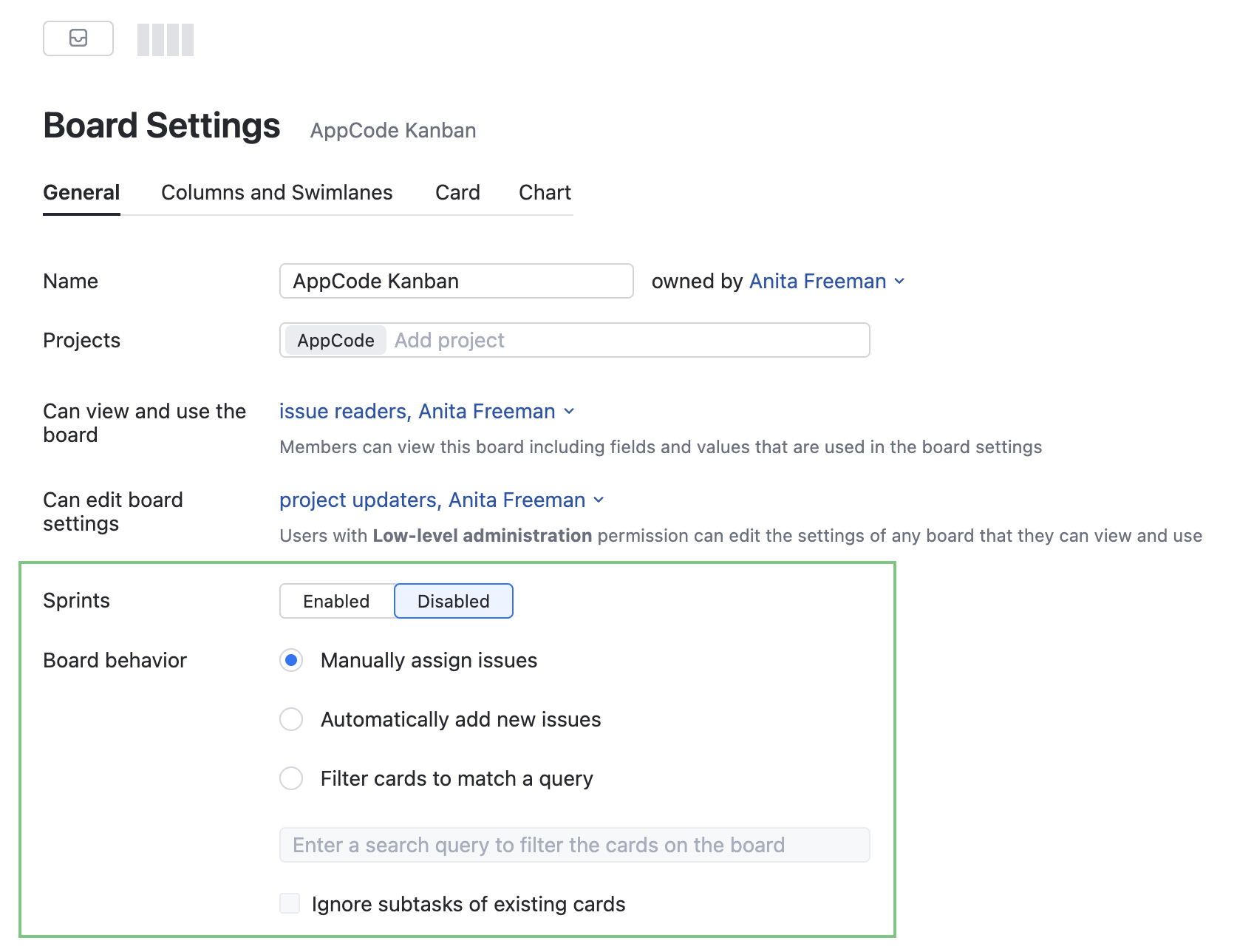Choose 'Automatically add new issues' behavior

(x=291, y=719)
